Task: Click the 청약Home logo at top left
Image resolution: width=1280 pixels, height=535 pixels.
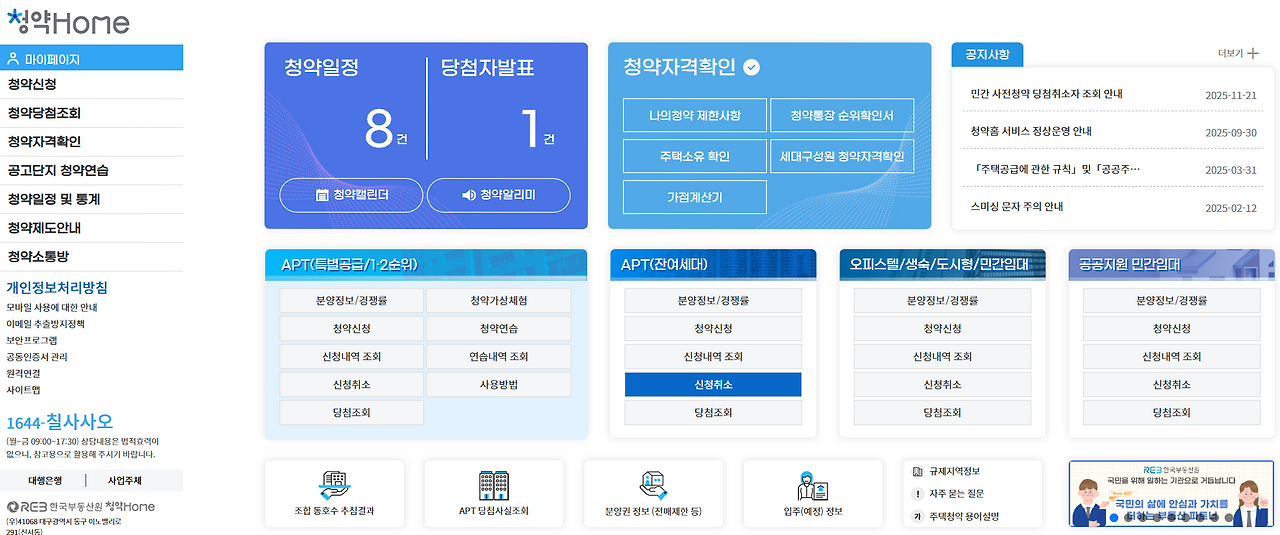Action: [x=68, y=21]
